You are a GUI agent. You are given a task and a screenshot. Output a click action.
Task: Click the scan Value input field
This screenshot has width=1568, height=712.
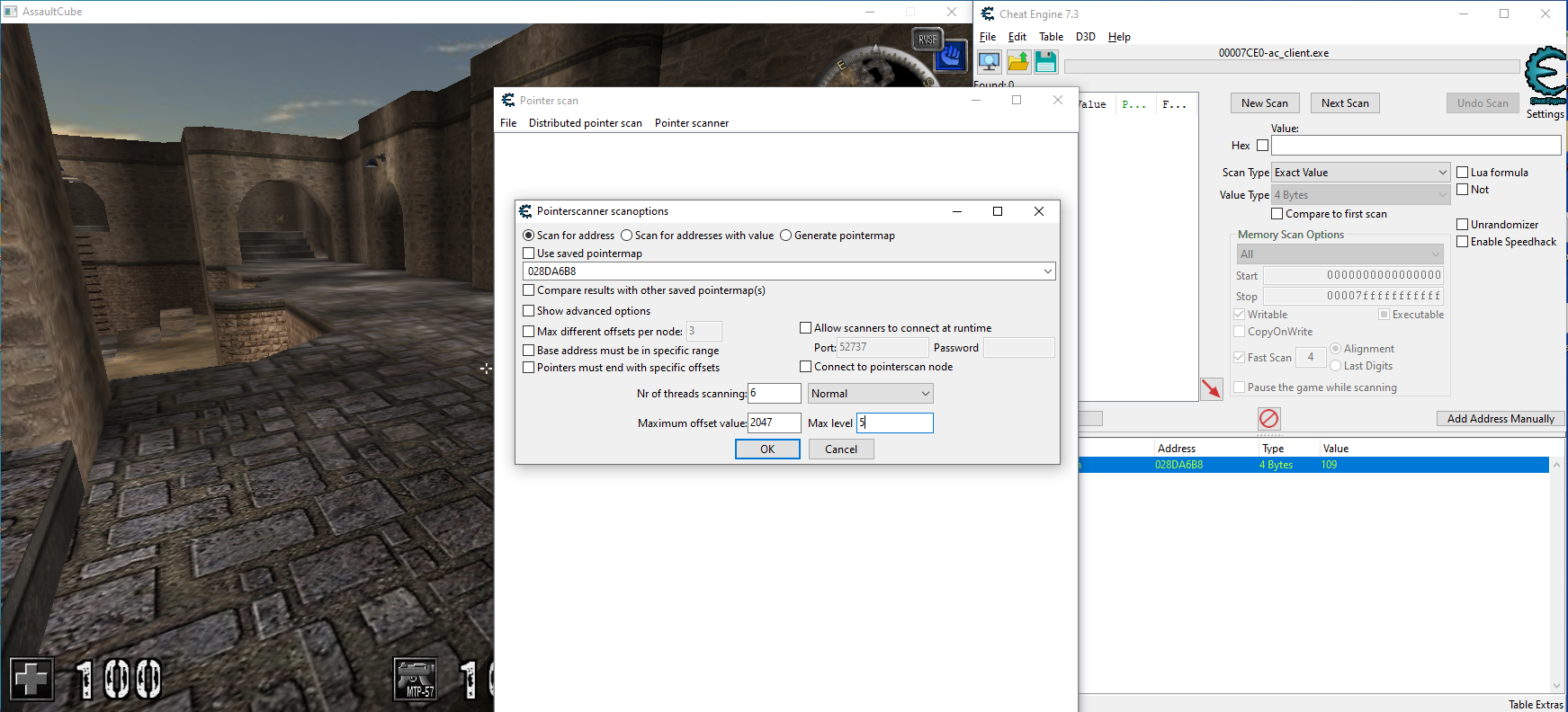[1416, 146]
